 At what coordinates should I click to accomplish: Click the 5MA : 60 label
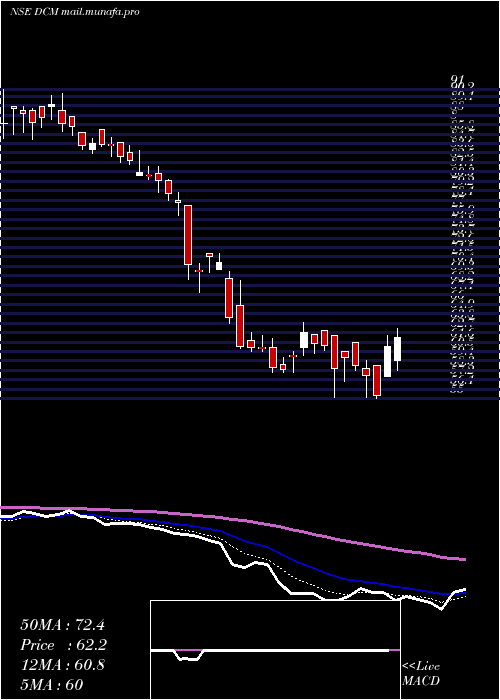pos(52,685)
